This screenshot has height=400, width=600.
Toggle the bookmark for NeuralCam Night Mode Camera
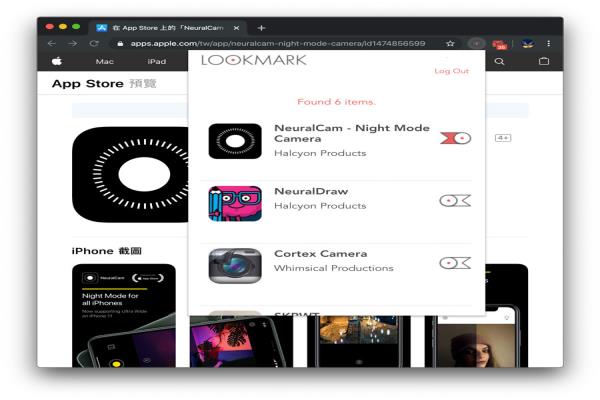(455, 138)
